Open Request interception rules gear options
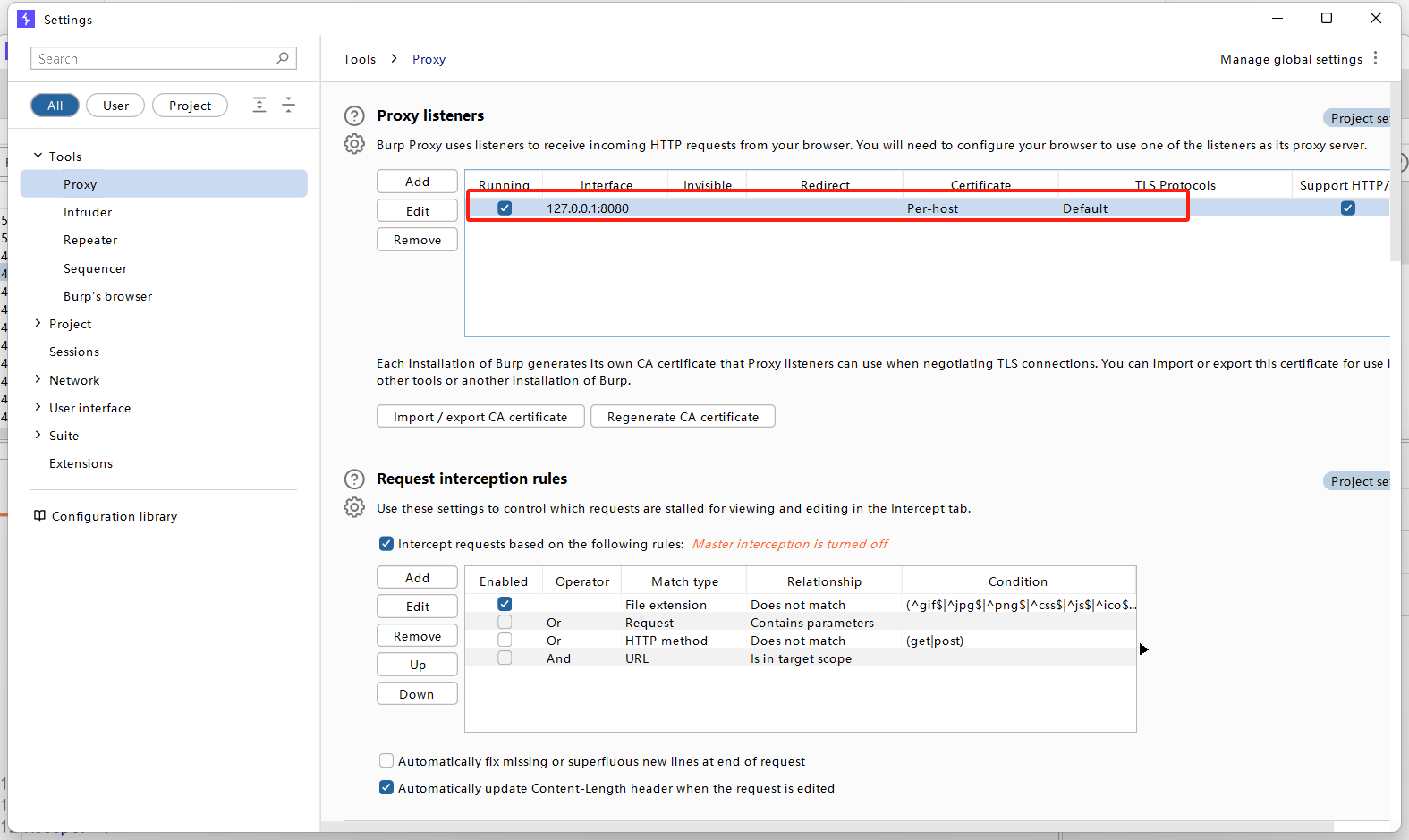Screen dimensions: 1409x840 coord(354,507)
